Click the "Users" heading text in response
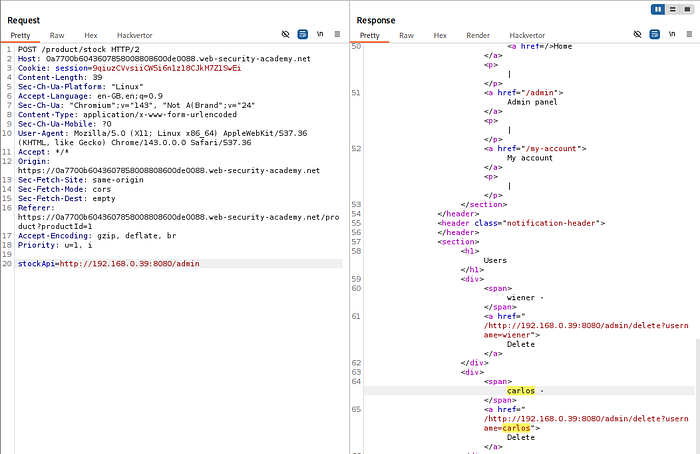Viewport: 700px width, 454px height. (x=495, y=260)
